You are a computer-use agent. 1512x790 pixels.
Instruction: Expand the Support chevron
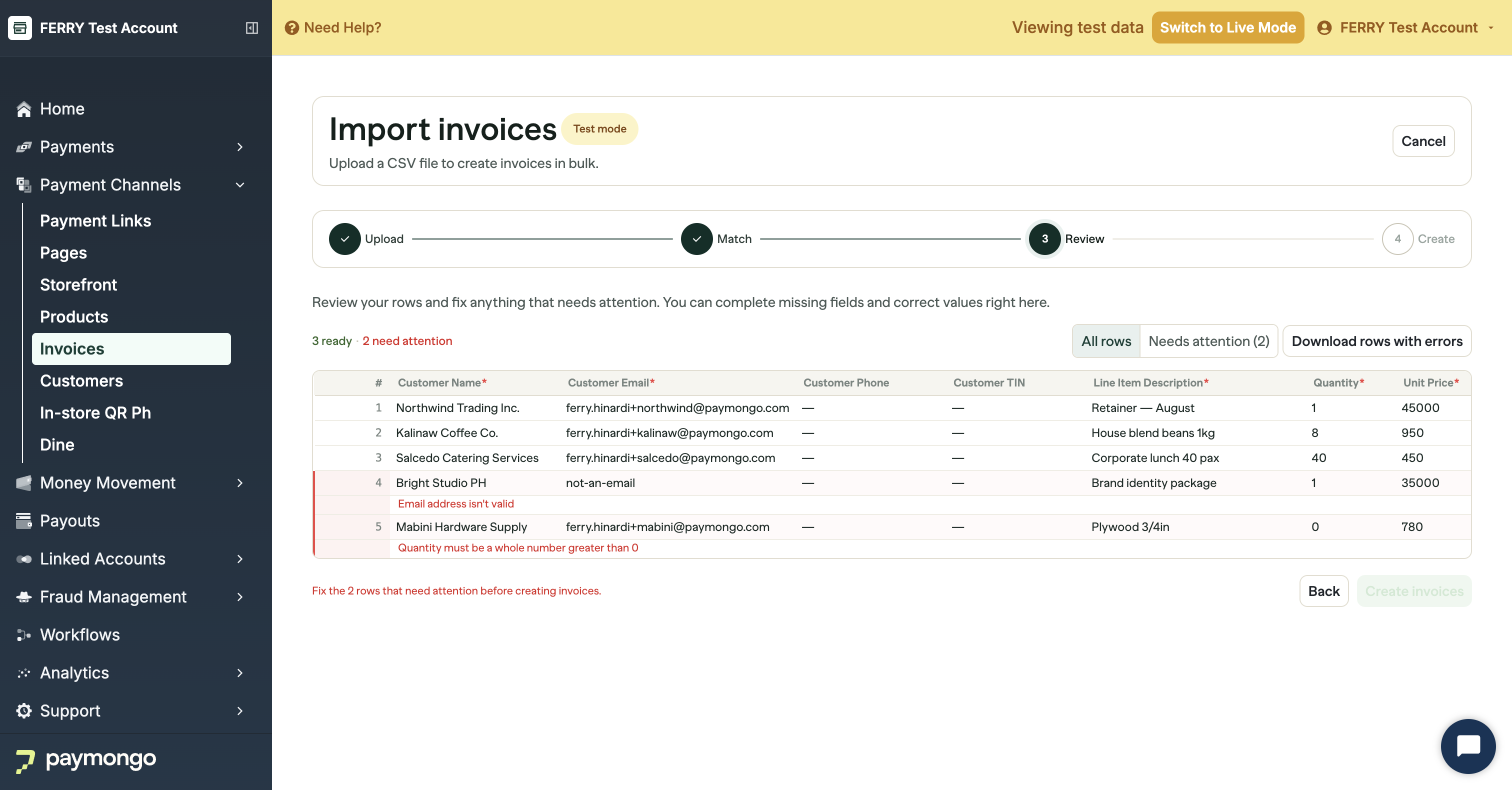pos(239,711)
